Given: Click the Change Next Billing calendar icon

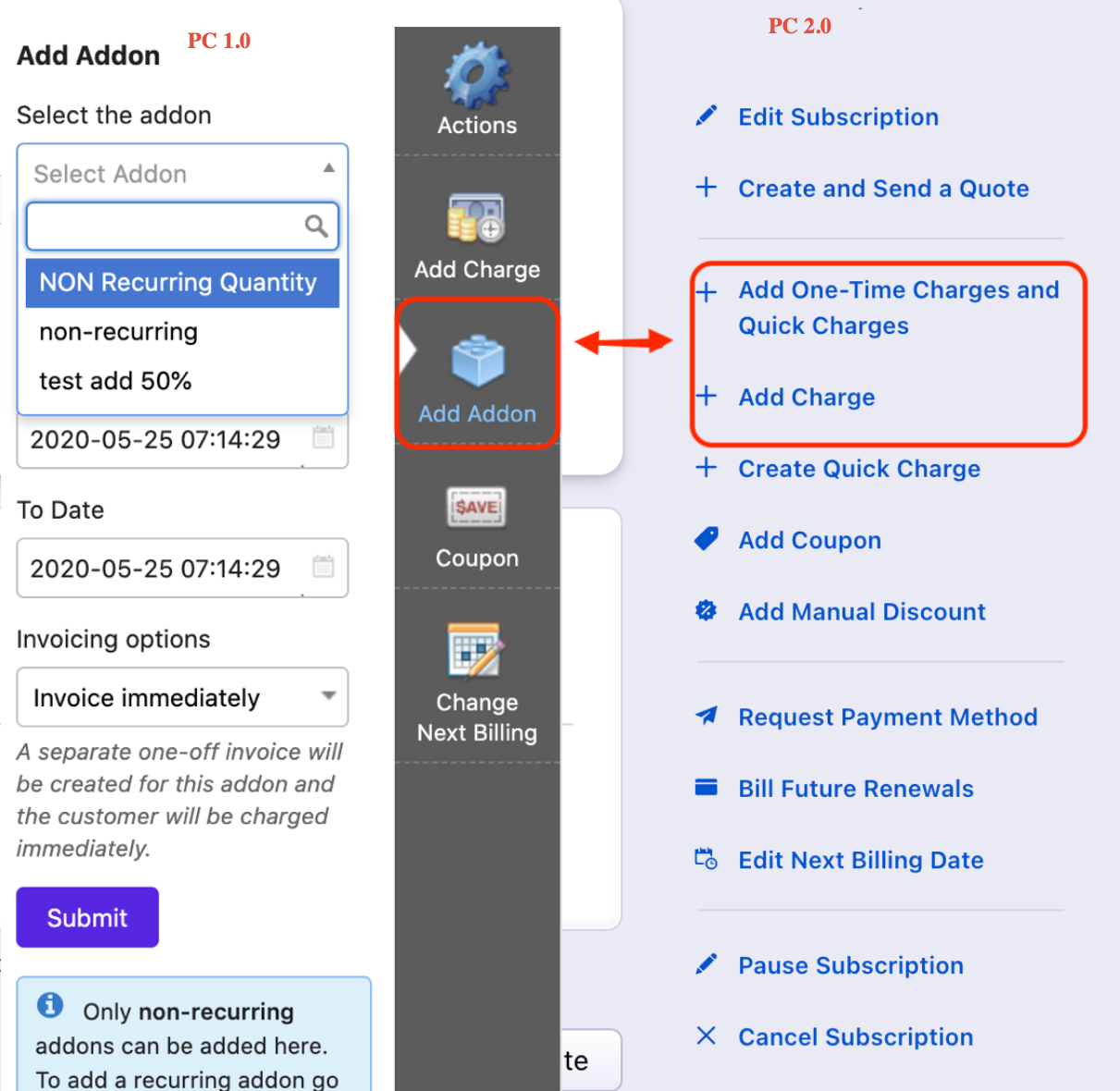Looking at the screenshot, I should pos(475,651).
